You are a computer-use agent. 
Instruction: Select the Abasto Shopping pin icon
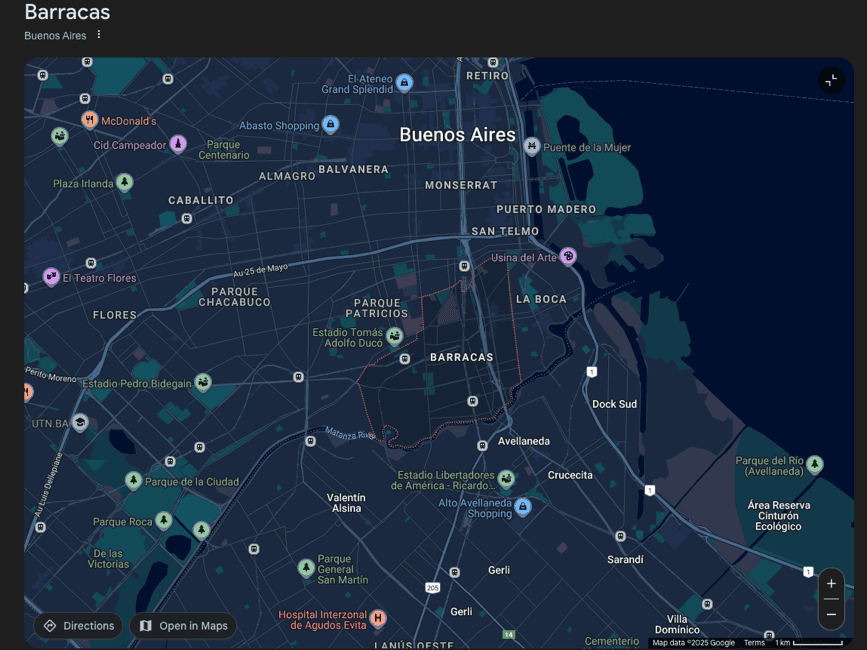[x=330, y=125]
